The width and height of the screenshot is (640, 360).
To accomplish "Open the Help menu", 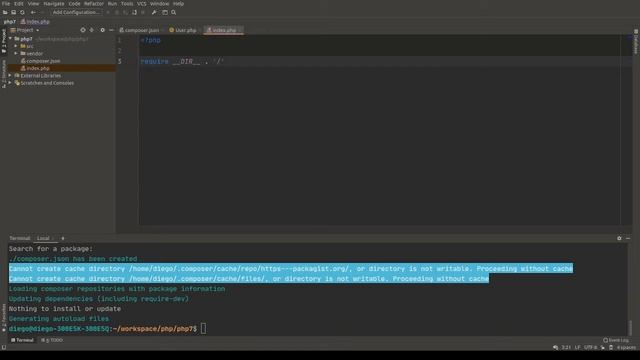I will coord(178,4).
